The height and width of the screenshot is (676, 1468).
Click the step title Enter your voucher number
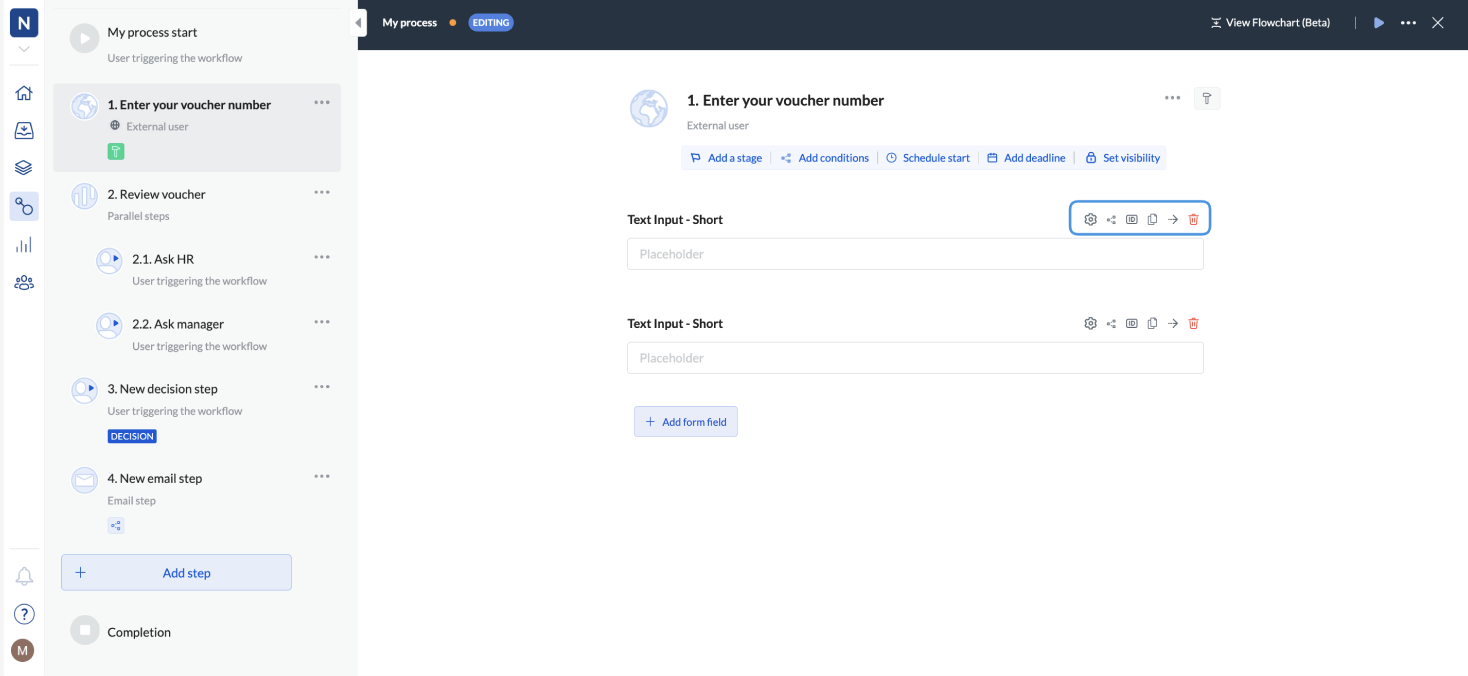[x=785, y=100]
